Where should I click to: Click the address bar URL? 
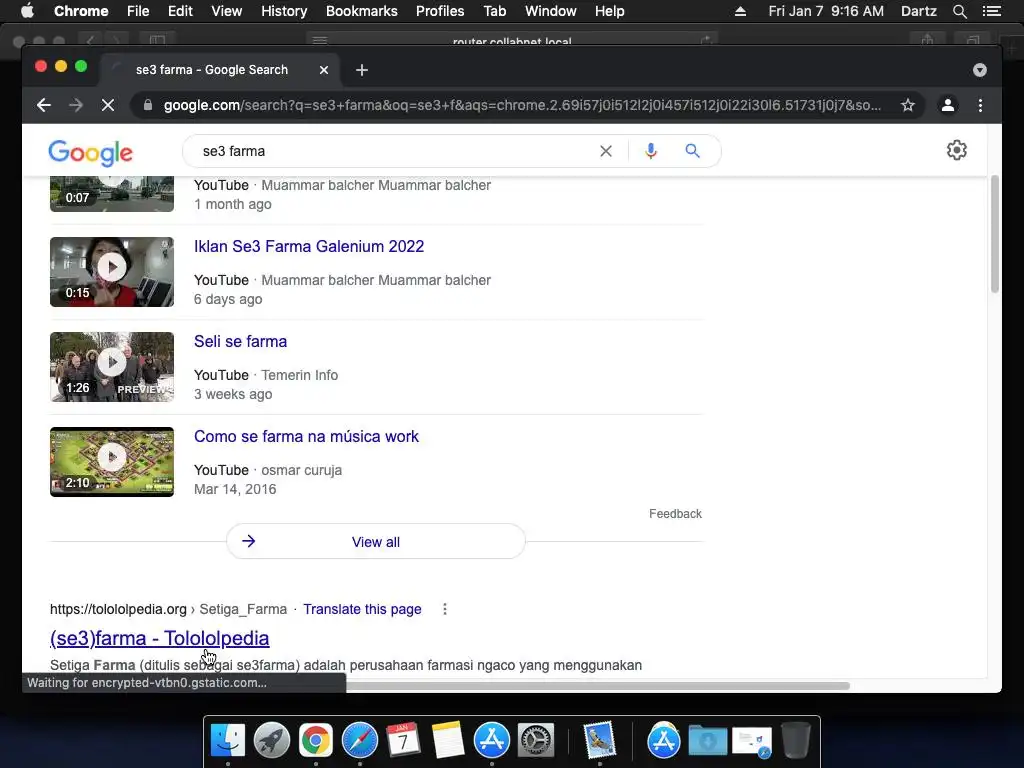click(x=522, y=105)
